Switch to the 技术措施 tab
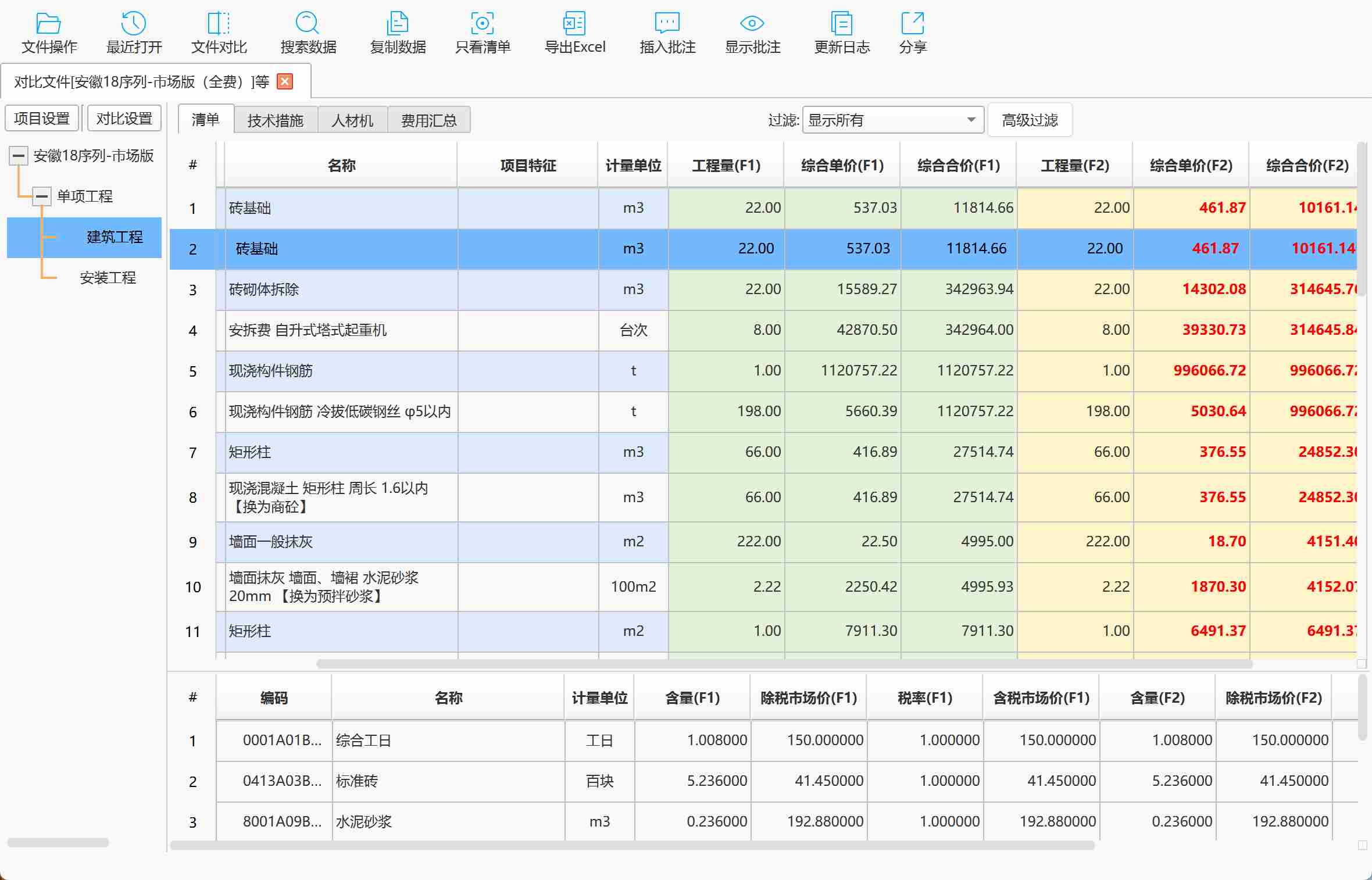Viewport: 1372px width, 880px height. [x=276, y=120]
